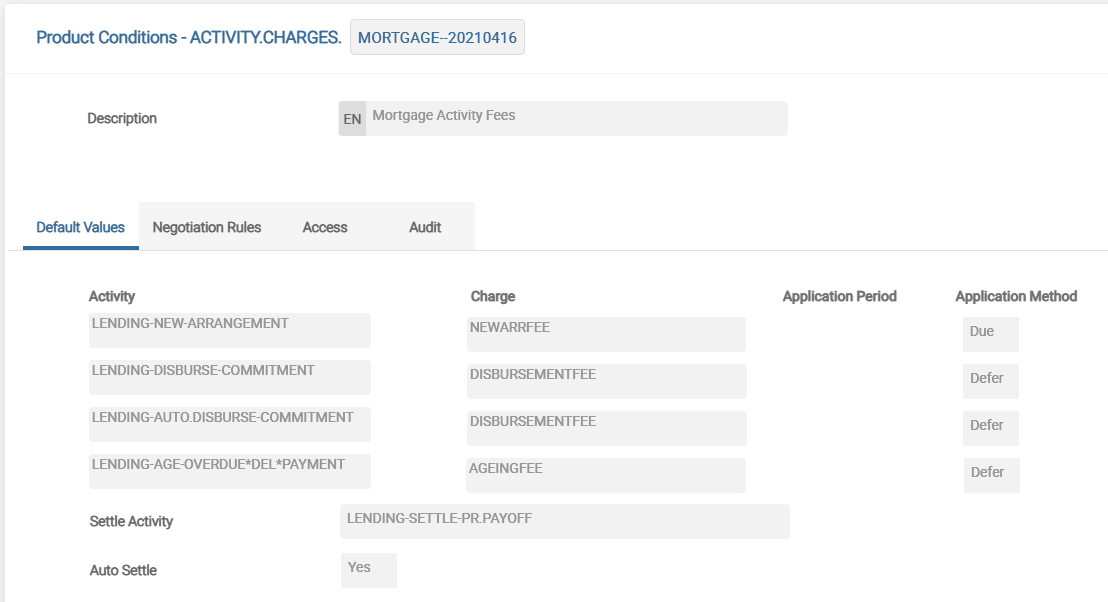Open the Defer method for AGEINGFEE row

pyautogui.click(x=991, y=475)
